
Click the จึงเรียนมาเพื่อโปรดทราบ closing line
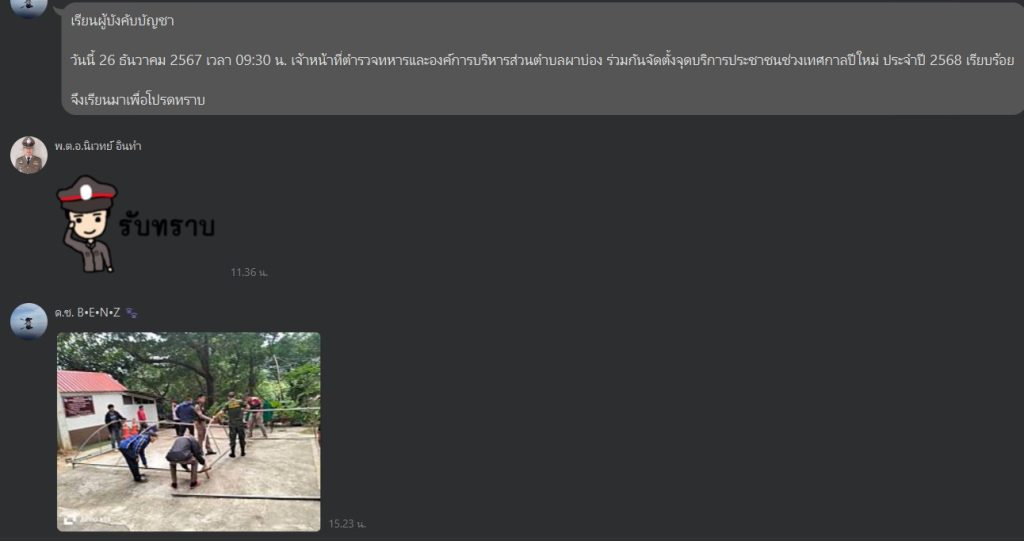click(138, 101)
